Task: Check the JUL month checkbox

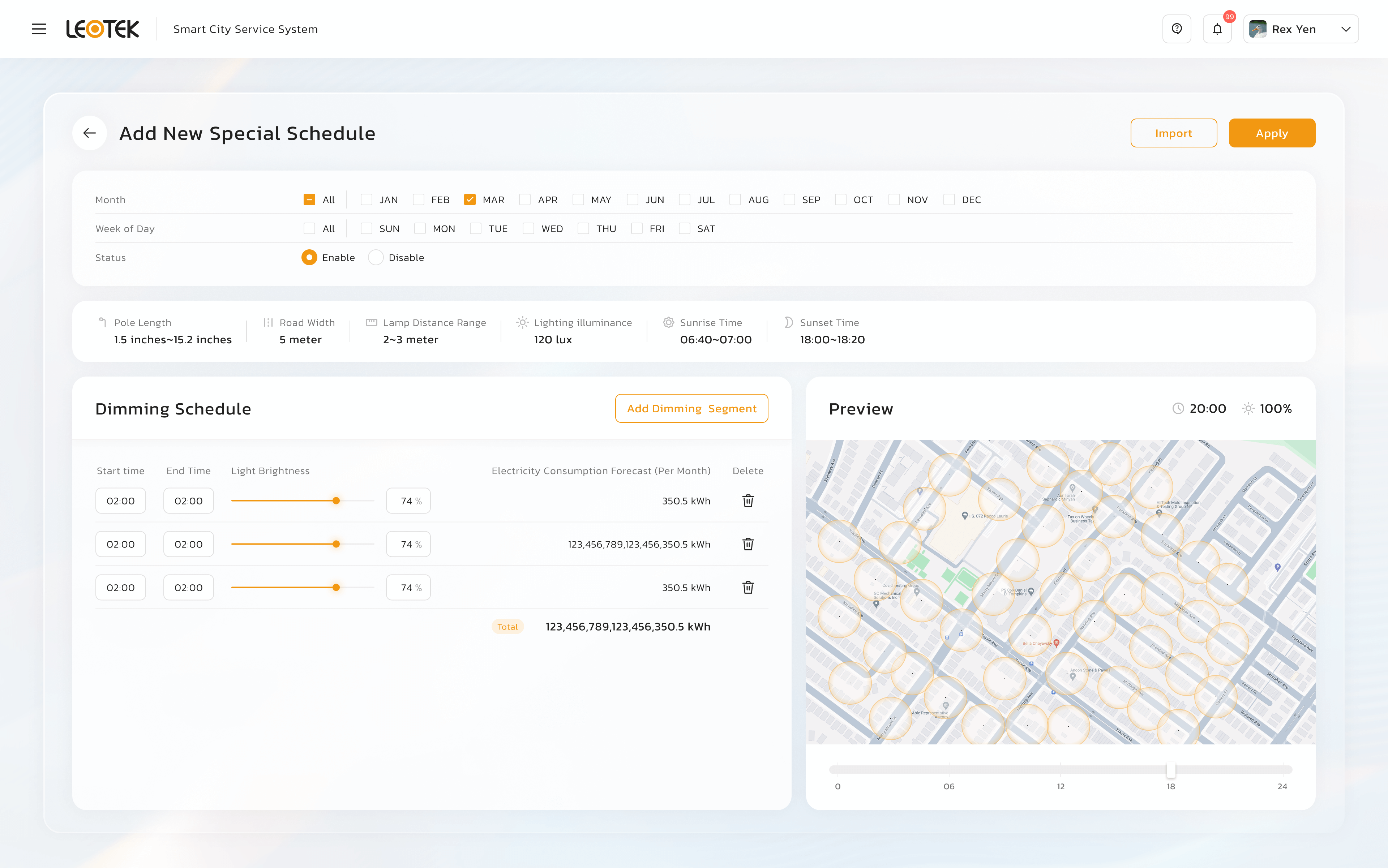Action: point(684,200)
